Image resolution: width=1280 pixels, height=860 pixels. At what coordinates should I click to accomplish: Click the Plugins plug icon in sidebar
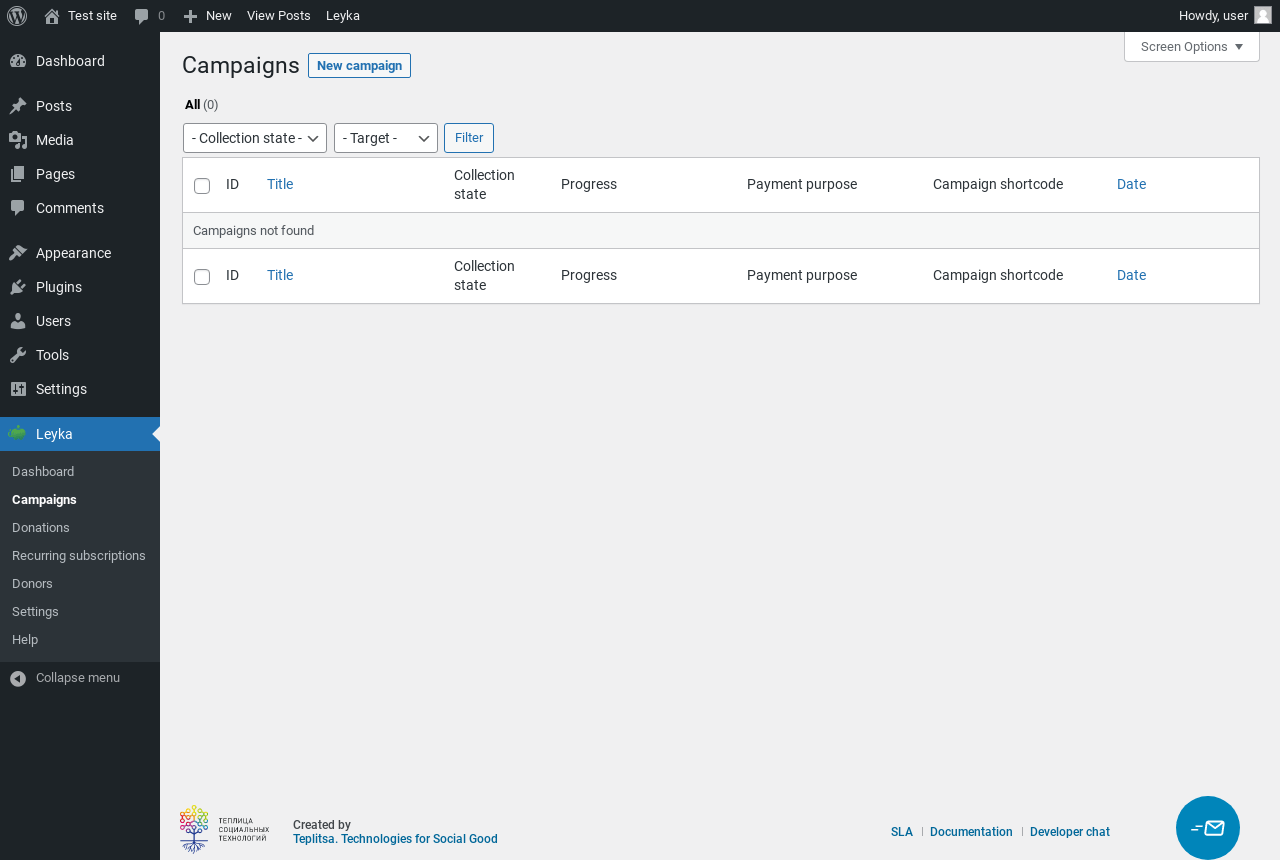[x=18, y=287]
